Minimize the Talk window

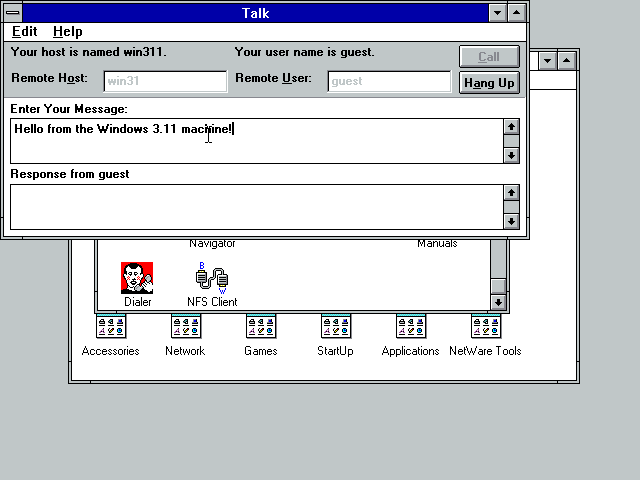pos(498,13)
